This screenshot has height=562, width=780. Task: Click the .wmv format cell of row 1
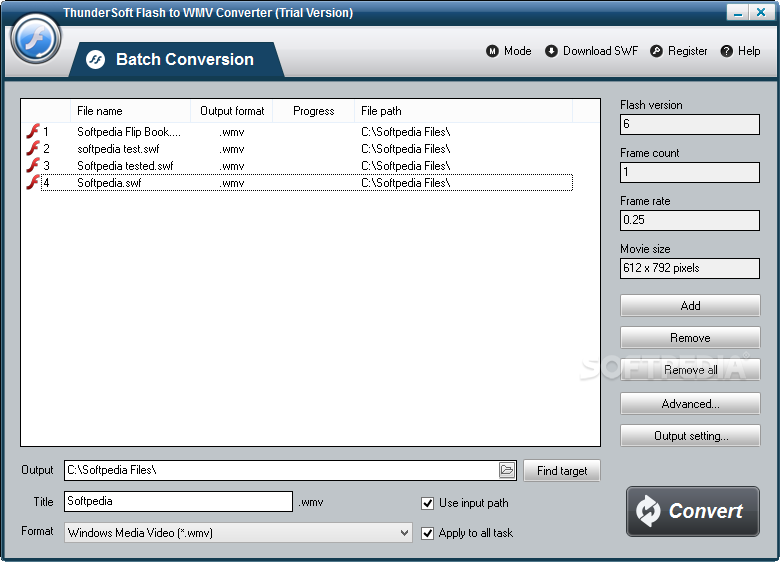[232, 132]
